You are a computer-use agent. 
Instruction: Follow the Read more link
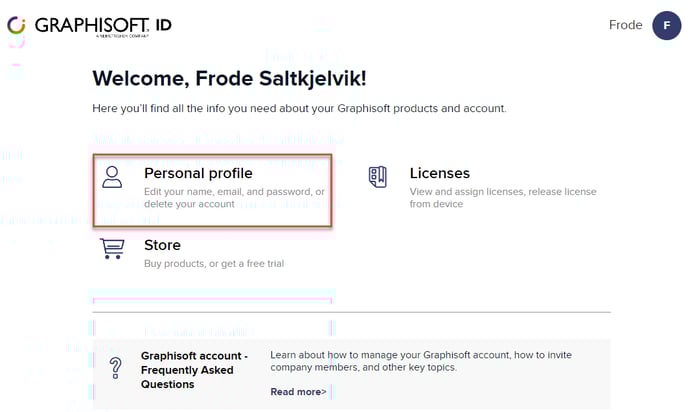tap(298, 392)
